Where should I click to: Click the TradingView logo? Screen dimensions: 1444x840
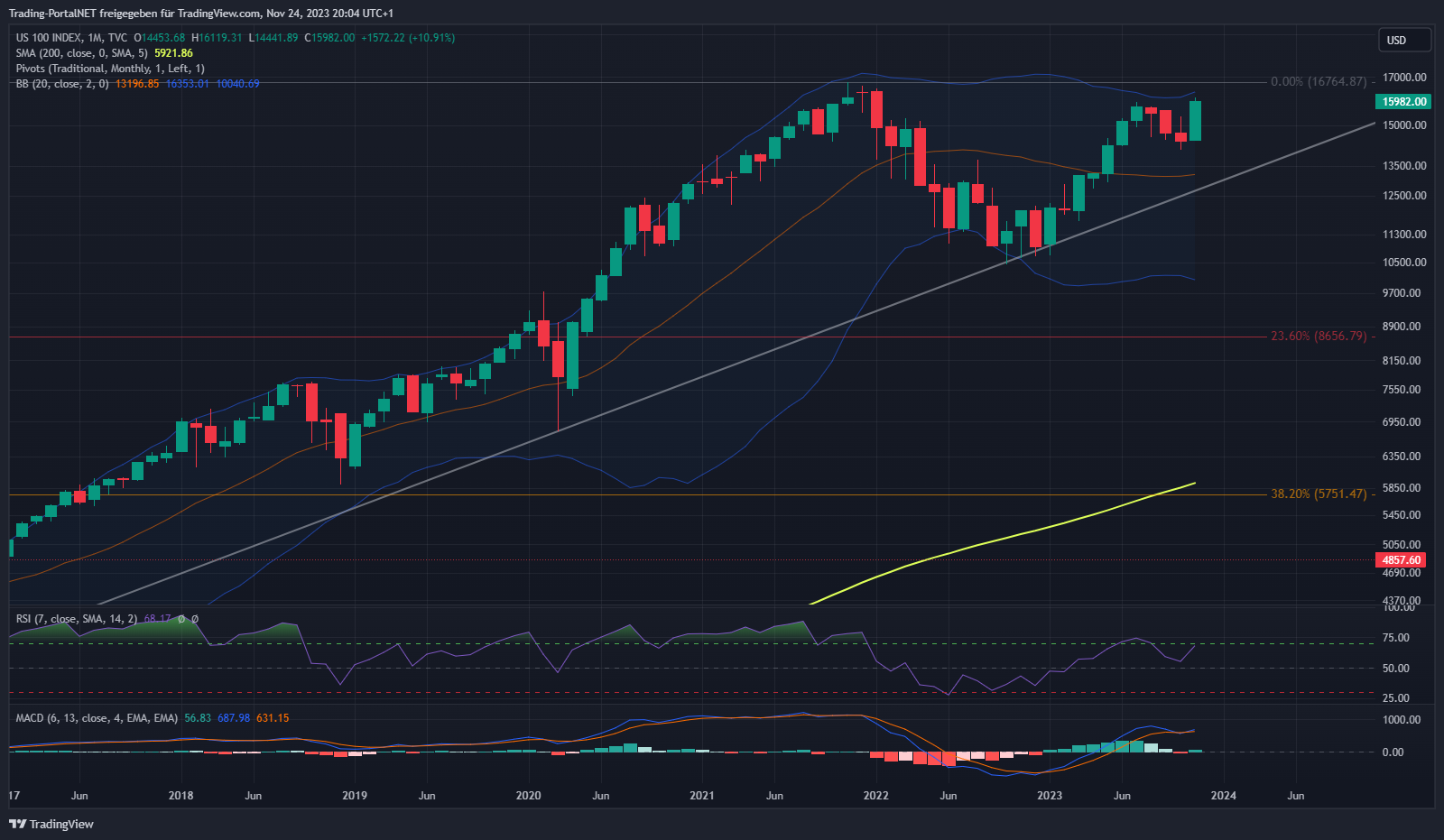point(51,824)
